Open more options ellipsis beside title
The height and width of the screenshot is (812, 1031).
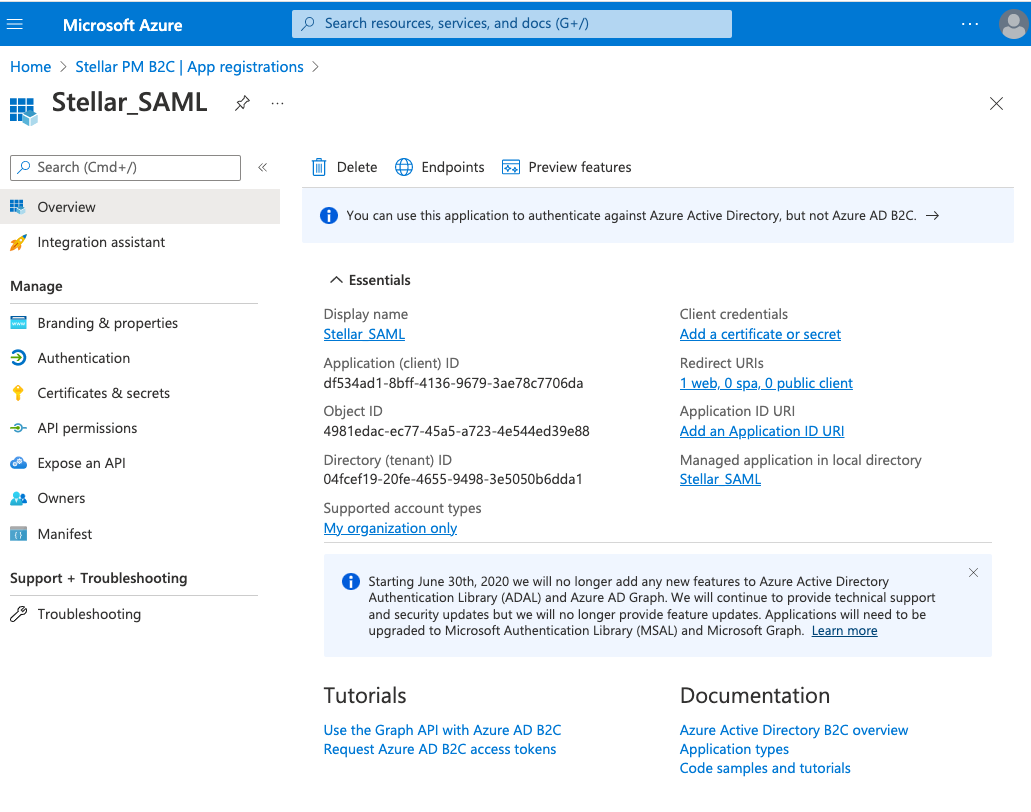point(278,103)
